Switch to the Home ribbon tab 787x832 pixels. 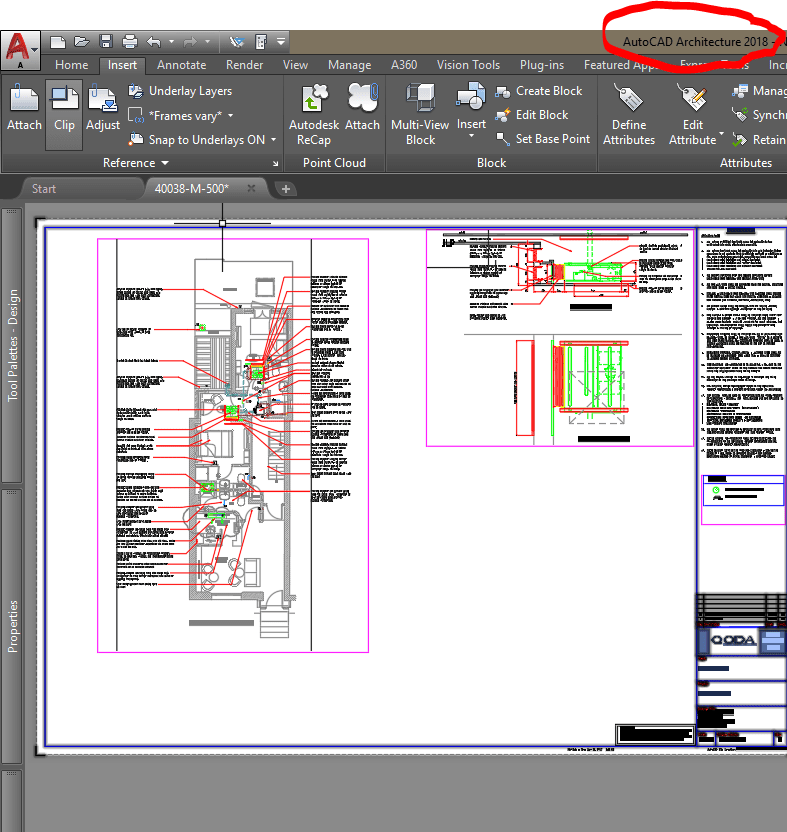(72, 65)
